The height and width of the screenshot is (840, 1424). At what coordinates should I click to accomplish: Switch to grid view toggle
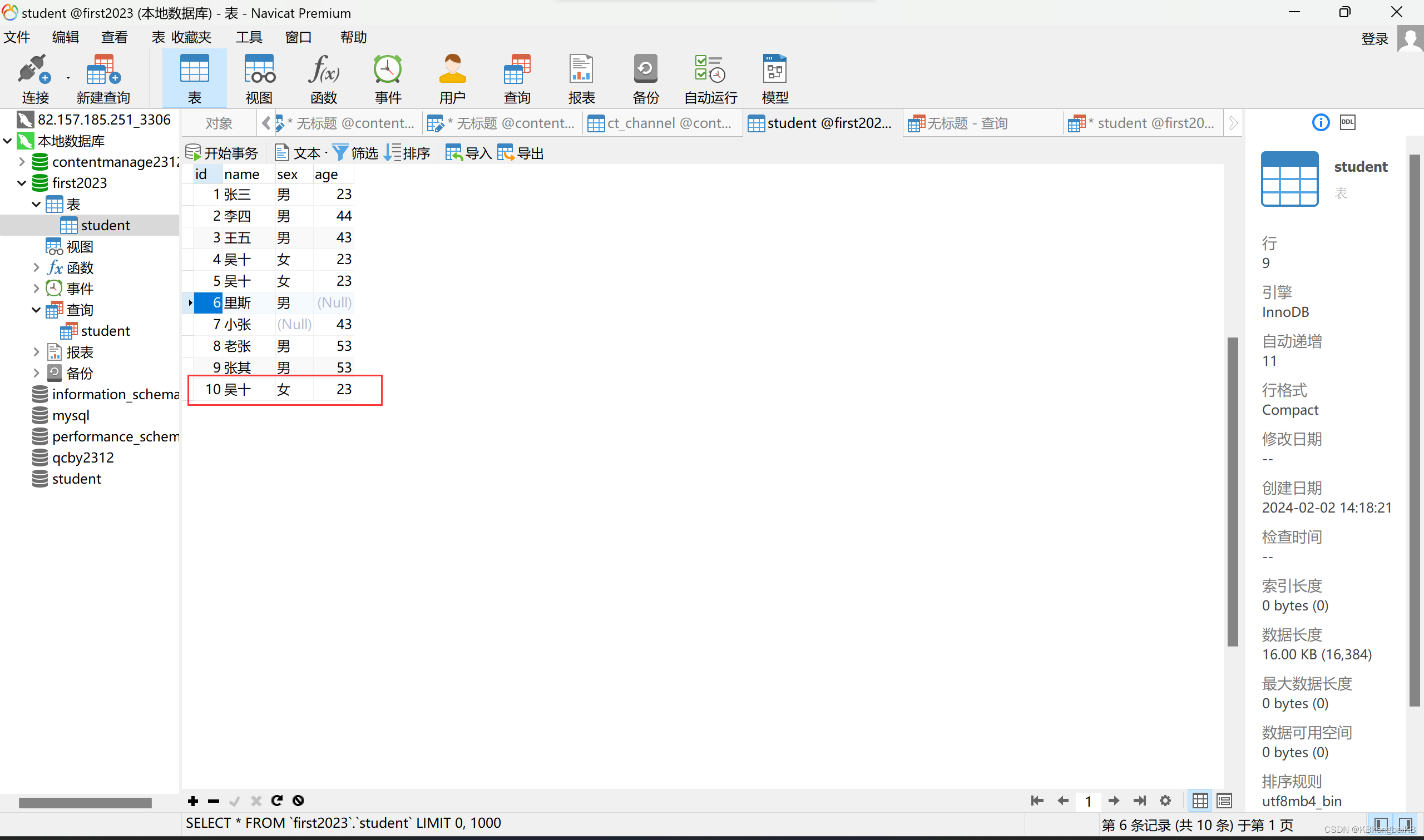pos(1200,801)
